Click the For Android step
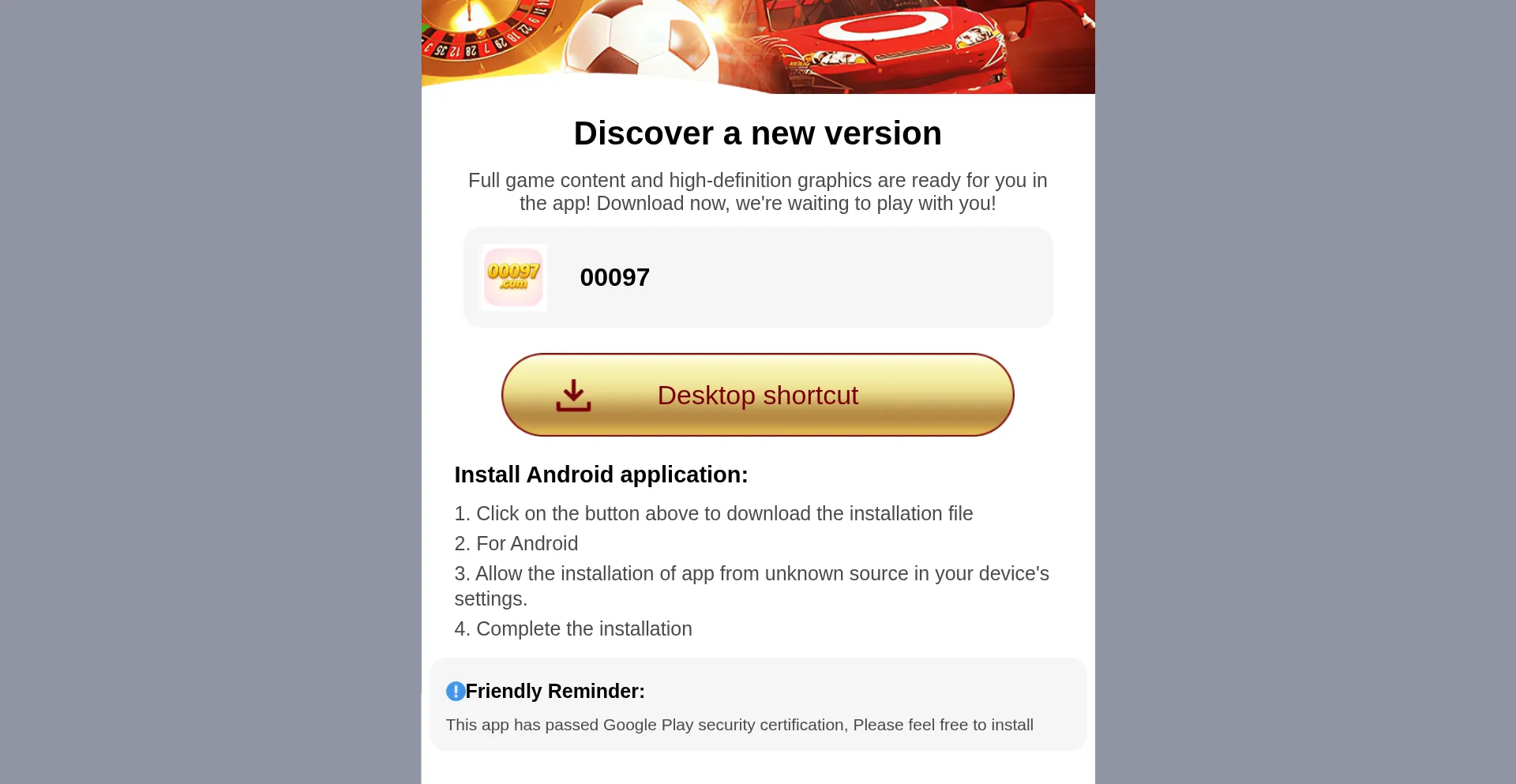The height and width of the screenshot is (784, 1516). 516,543
